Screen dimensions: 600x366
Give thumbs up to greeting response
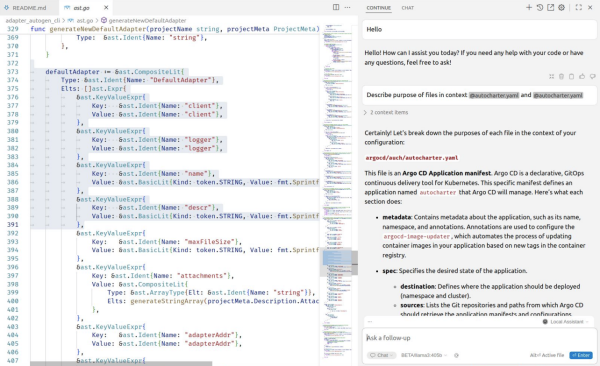coord(582,77)
